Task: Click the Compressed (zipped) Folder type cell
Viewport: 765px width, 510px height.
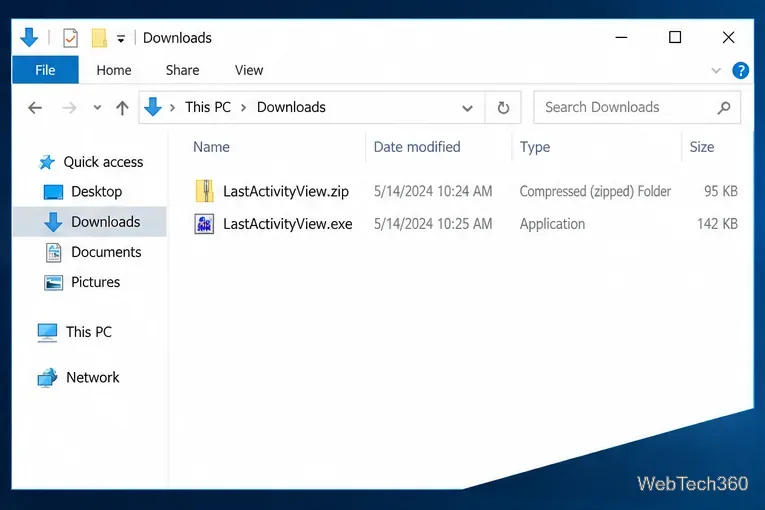Action: click(595, 191)
